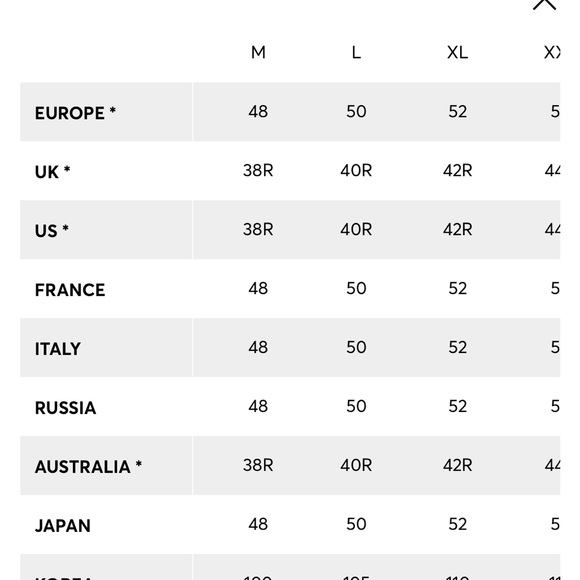580x580 pixels.
Task: Click the AUSTRALIA * row label
Action: (88, 466)
